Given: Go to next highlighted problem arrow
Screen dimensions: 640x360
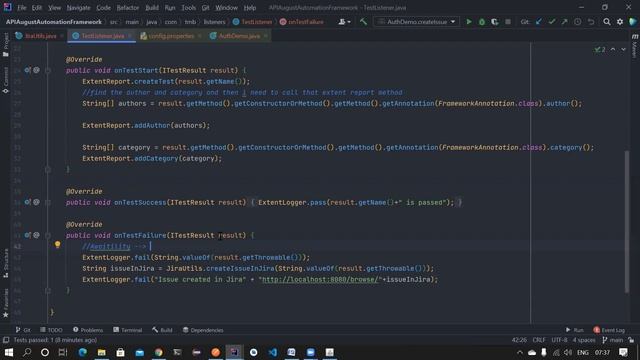Looking at the screenshot, I should point(623,49).
